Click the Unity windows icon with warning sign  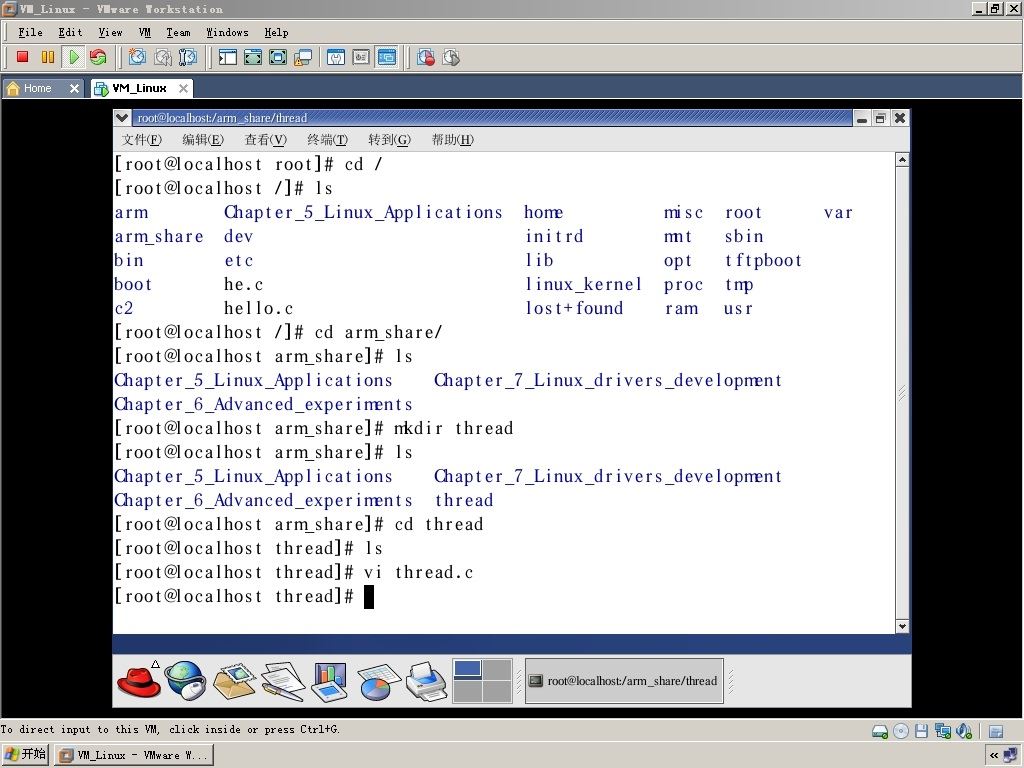click(303, 57)
